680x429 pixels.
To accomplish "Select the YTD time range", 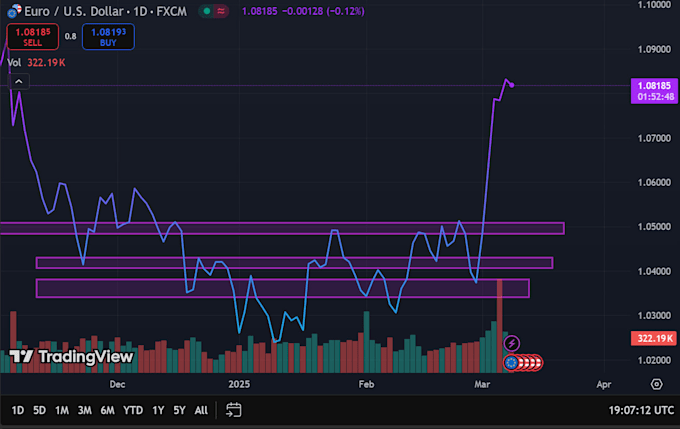I will click(133, 410).
